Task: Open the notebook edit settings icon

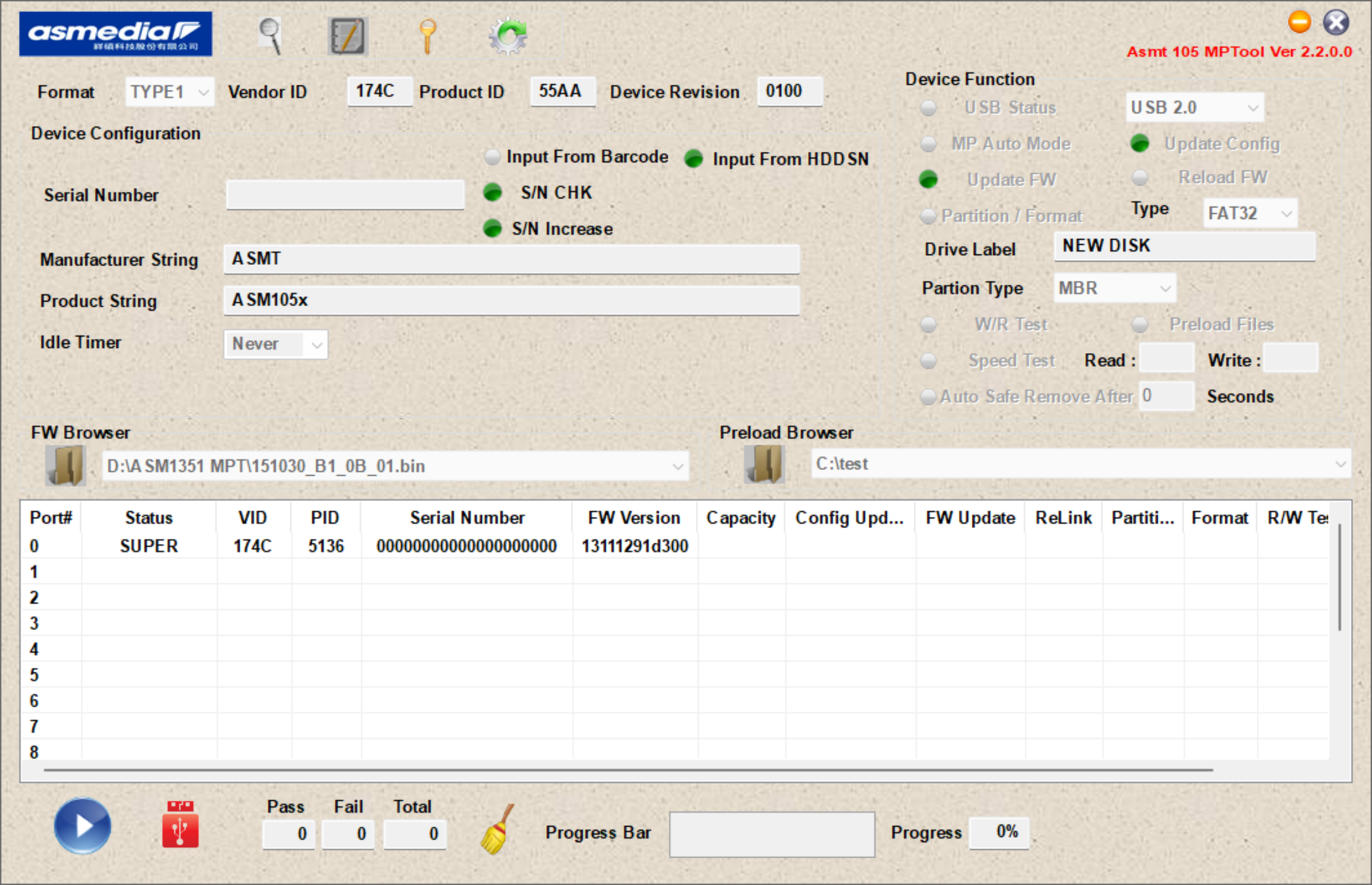Action: [x=347, y=36]
